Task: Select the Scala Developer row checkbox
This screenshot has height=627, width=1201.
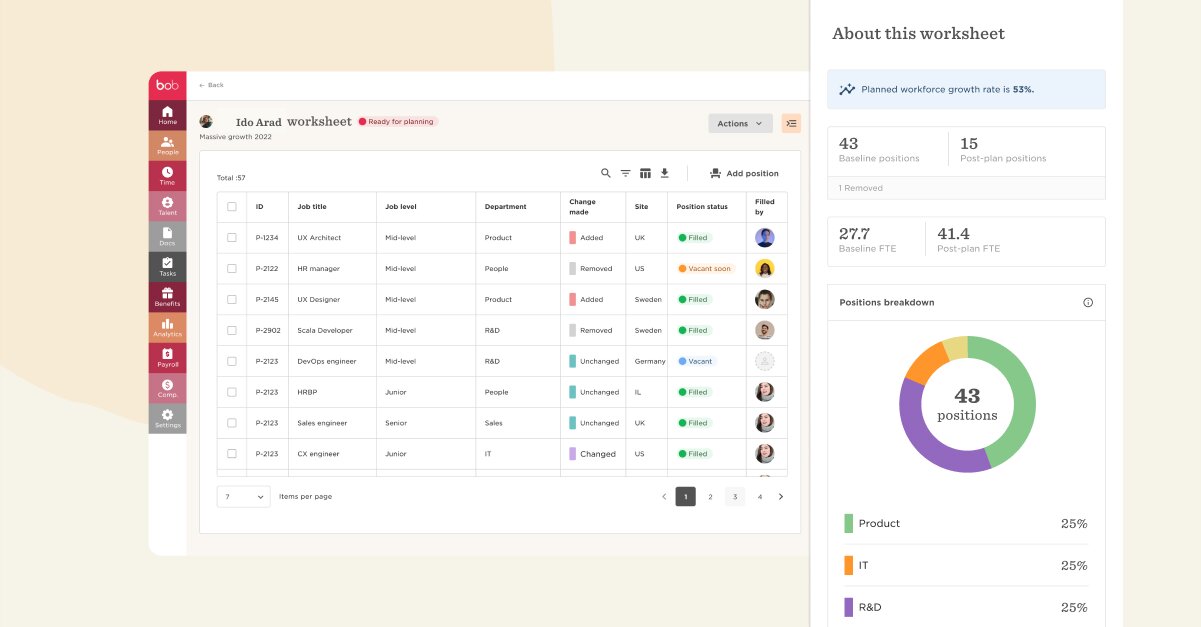Action: click(x=232, y=330)
